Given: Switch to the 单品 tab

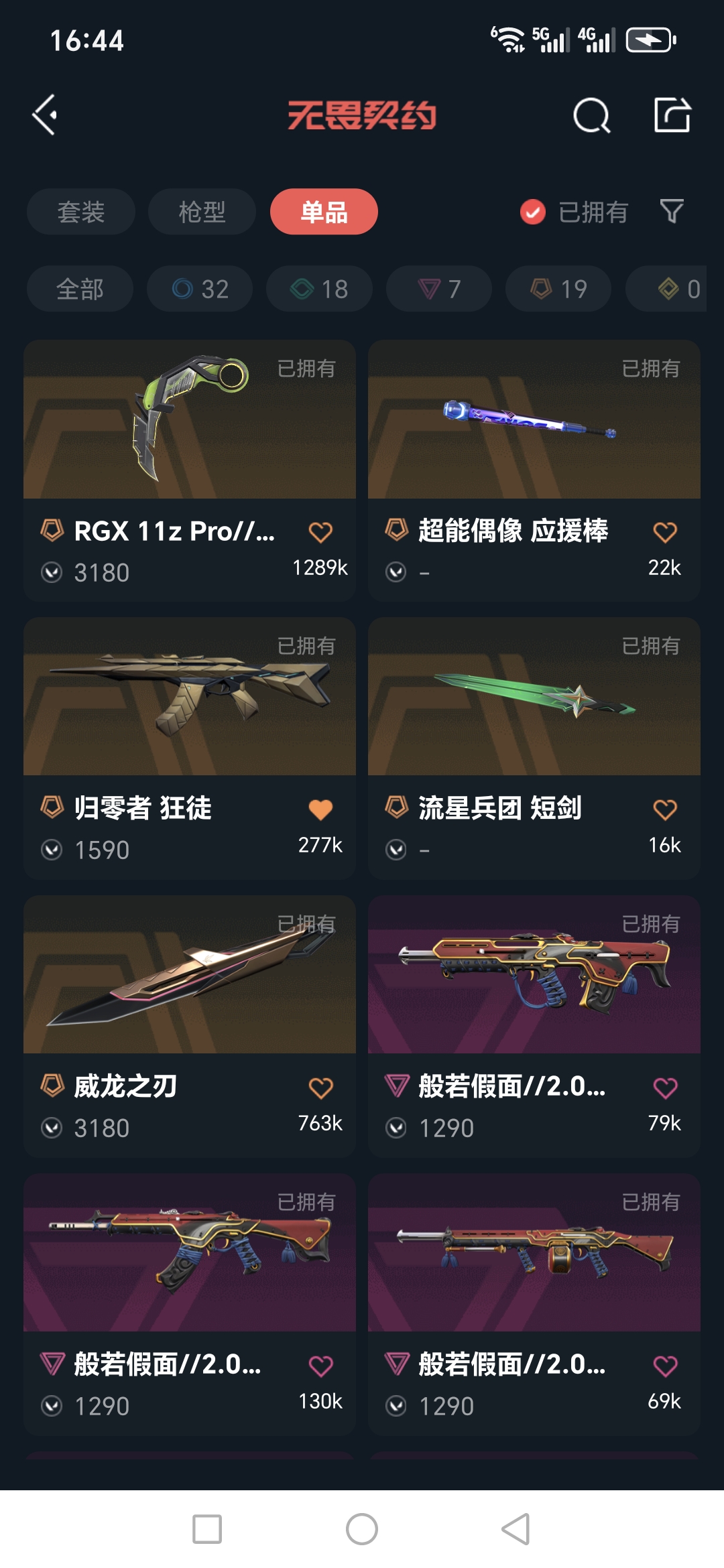Looking at the screenshot, I should point(324,212).
